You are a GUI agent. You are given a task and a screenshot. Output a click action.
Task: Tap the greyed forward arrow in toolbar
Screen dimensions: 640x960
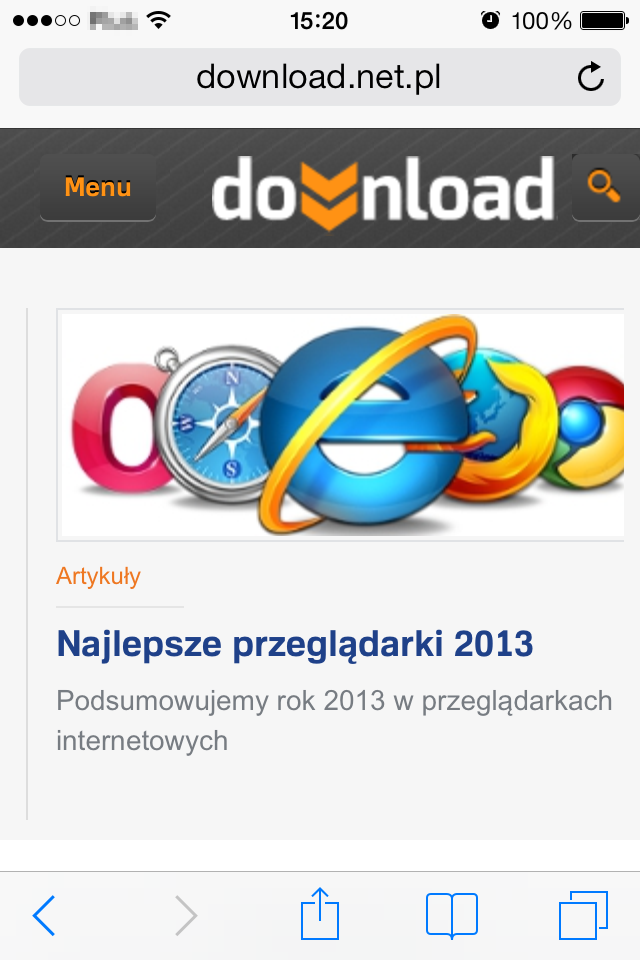pos(186,915)
